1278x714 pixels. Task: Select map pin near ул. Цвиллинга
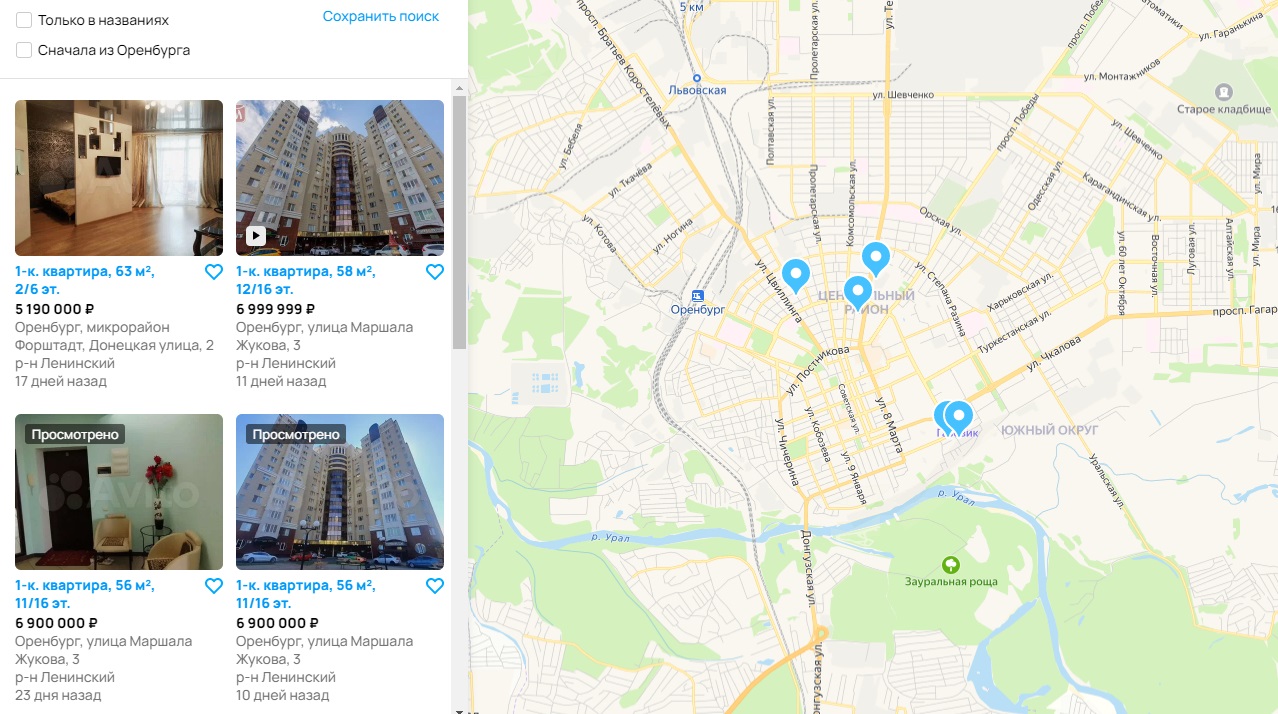(795, 275)
